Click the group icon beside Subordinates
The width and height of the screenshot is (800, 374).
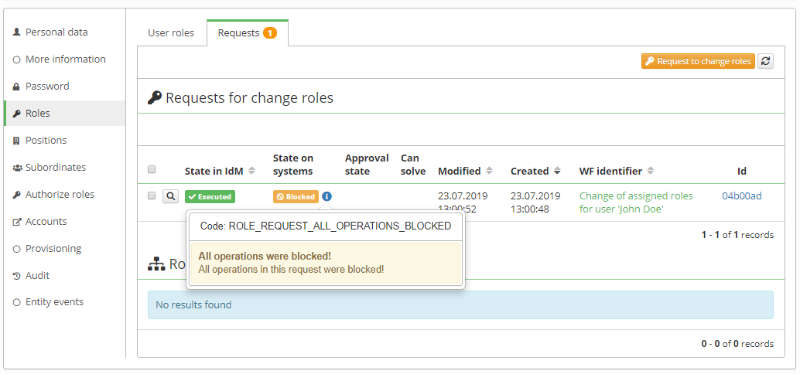(16, 167)
